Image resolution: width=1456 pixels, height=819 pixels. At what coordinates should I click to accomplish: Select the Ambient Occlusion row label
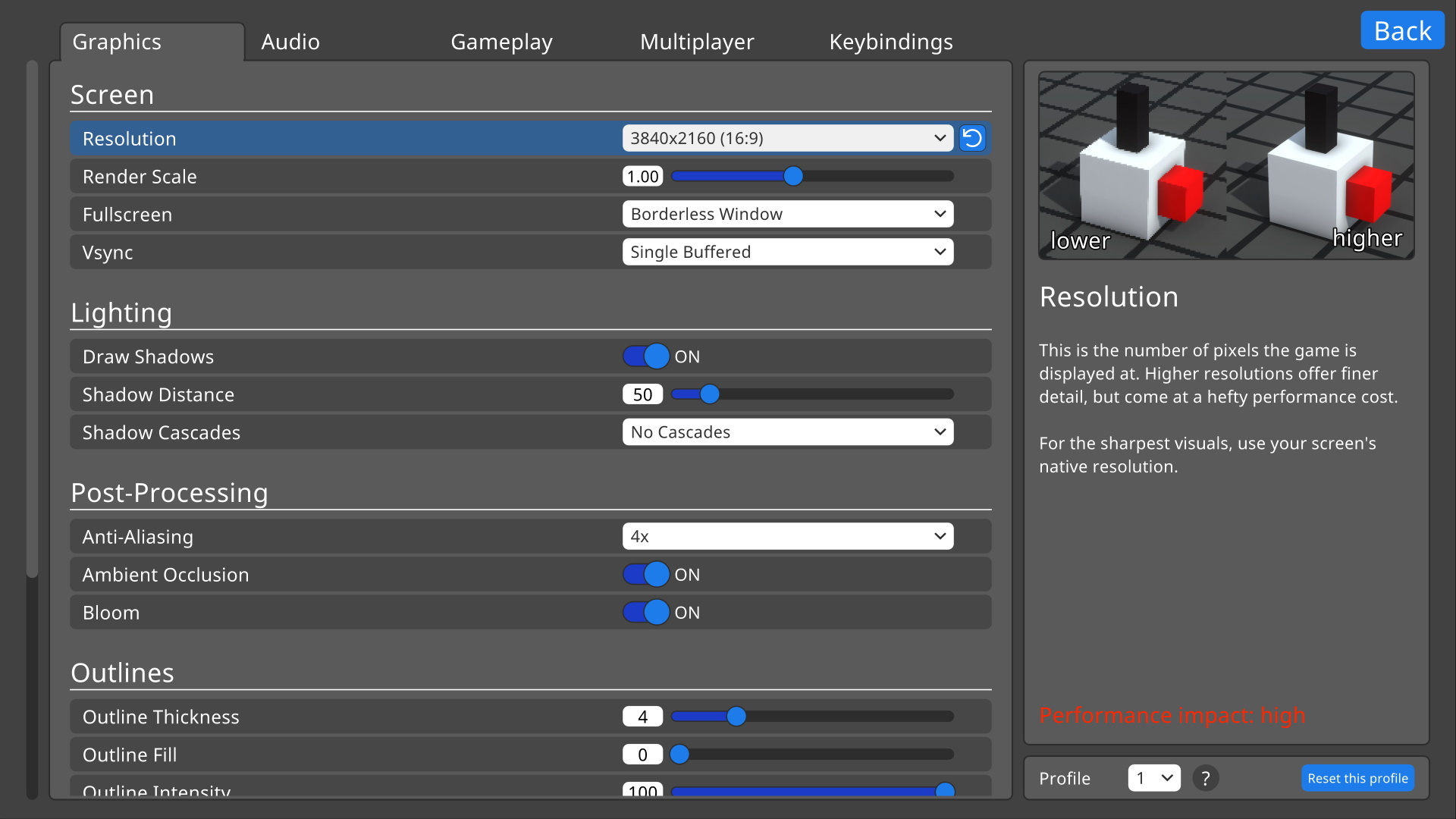(165, 575)
